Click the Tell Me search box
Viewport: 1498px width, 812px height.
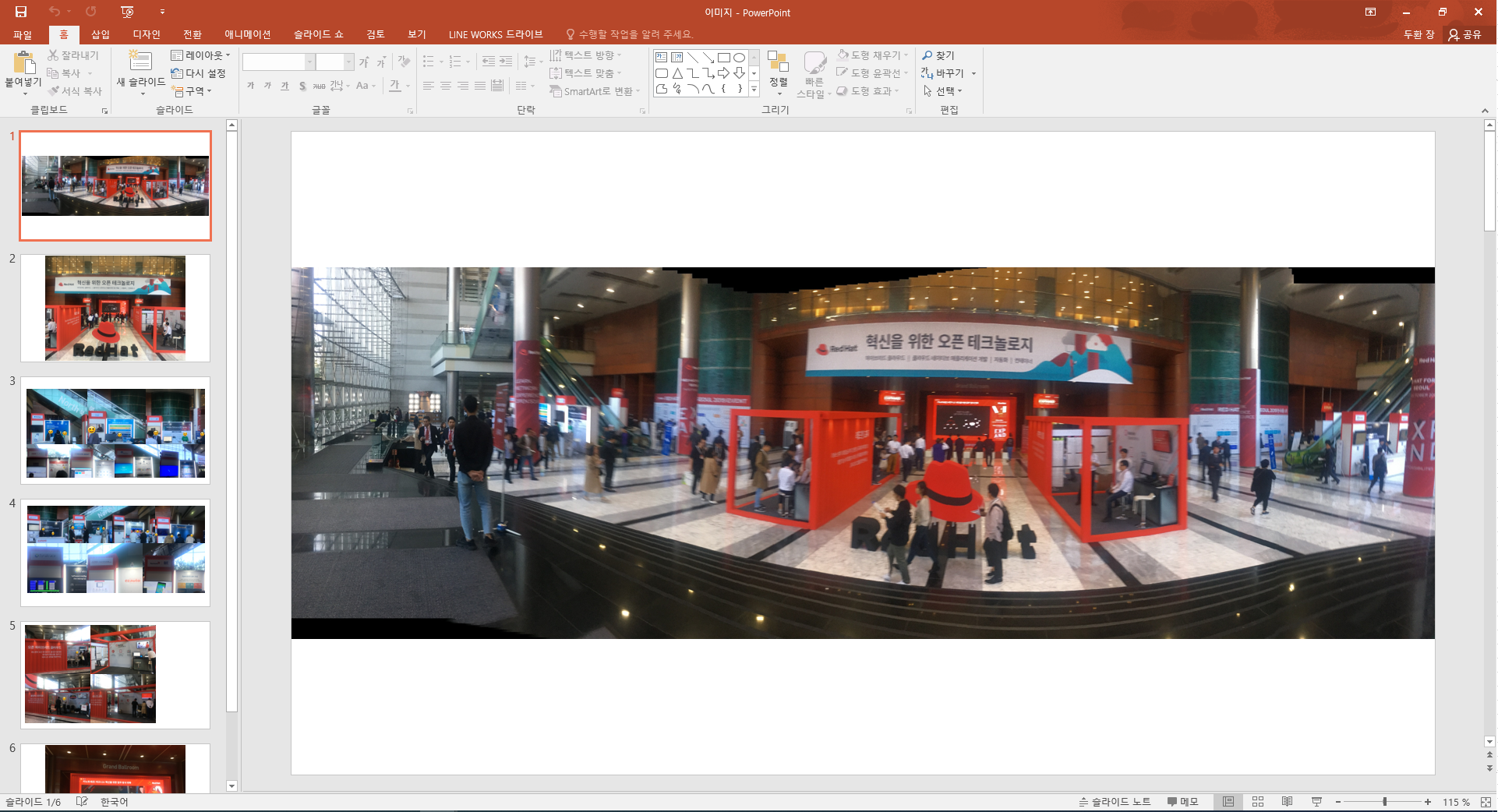(x=629, y=34)
